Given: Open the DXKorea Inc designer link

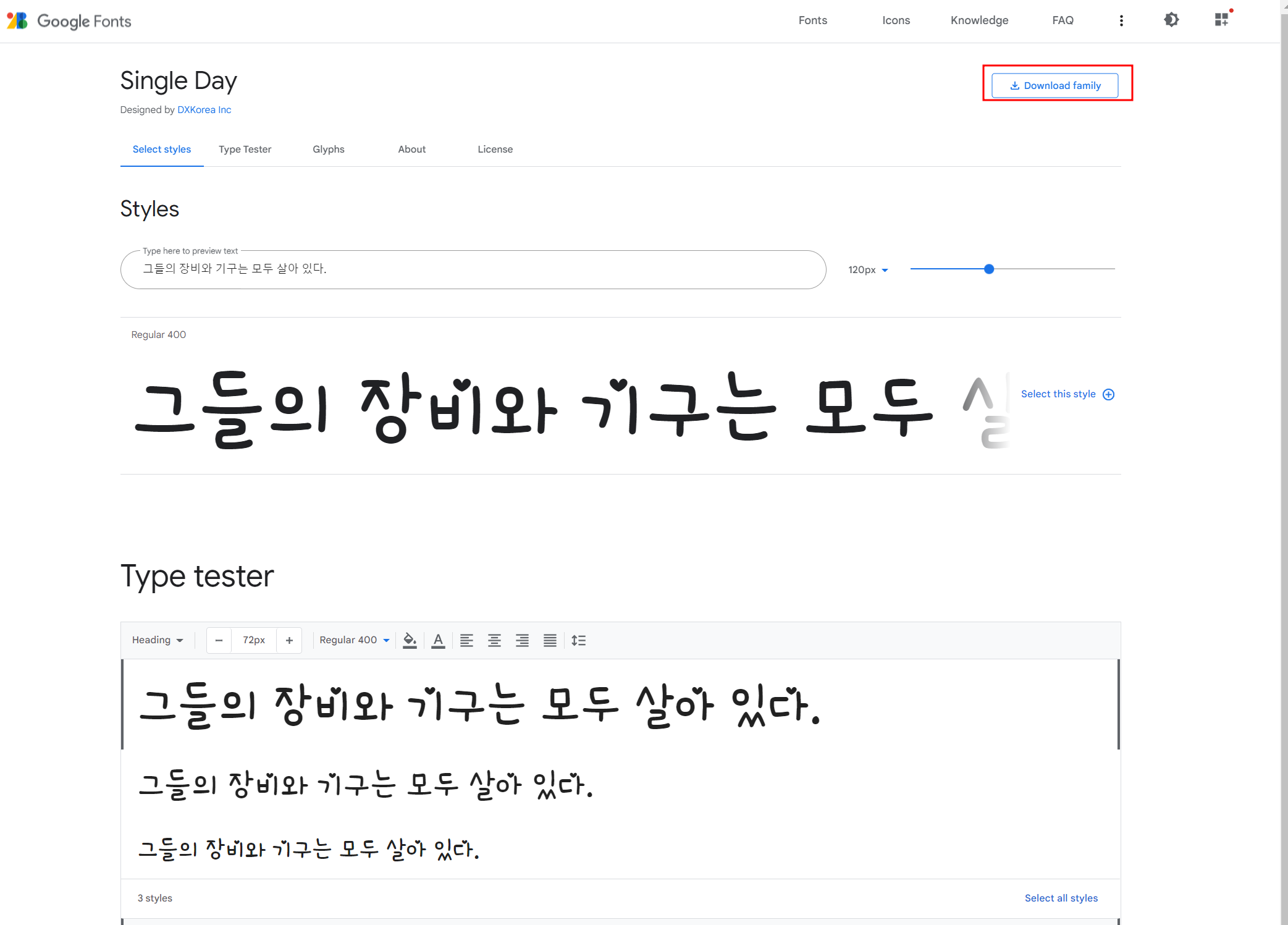Looking at the screenshot, I should tap(204, 110).
